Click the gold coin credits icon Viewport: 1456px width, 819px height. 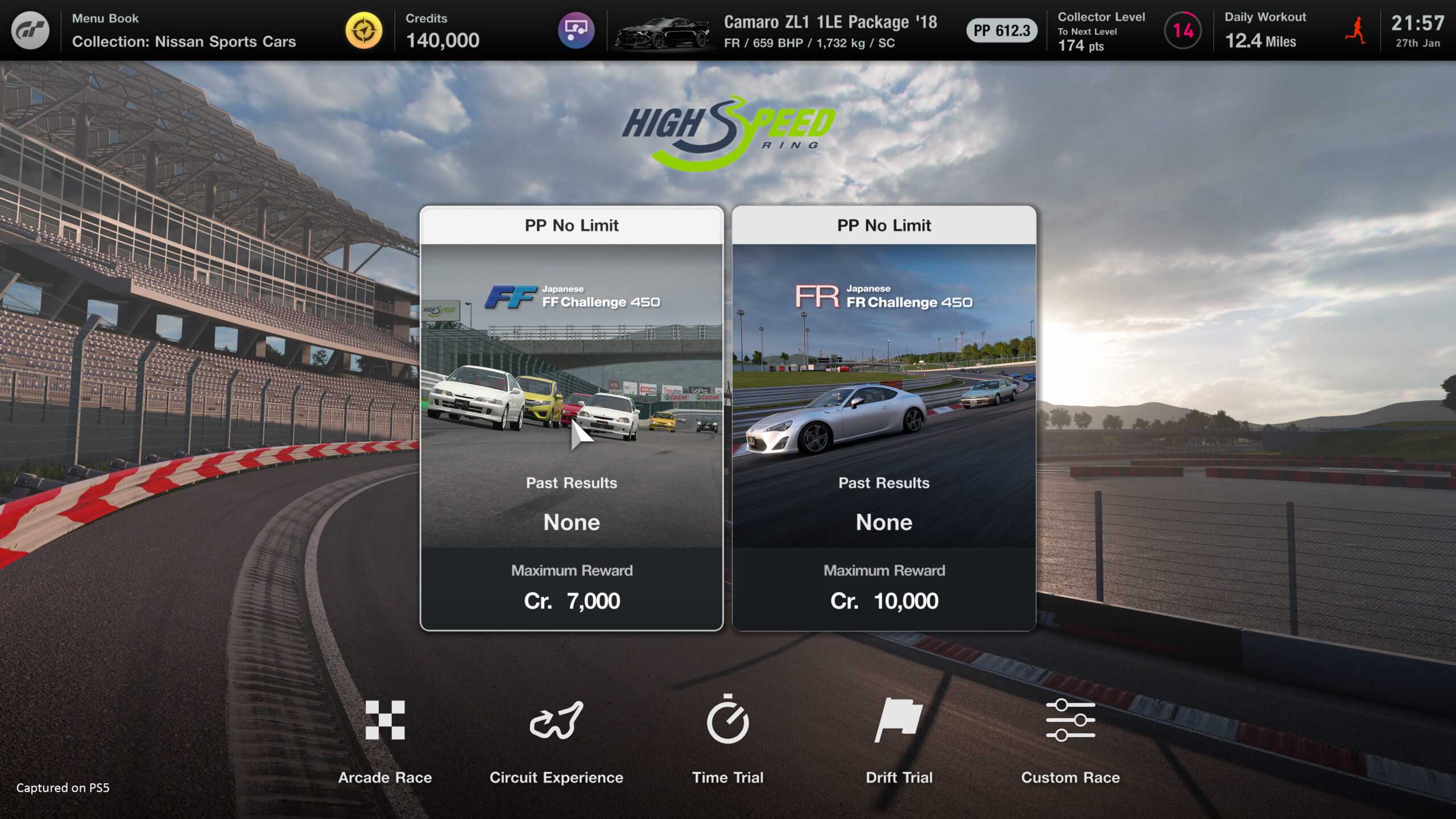tap(362, 29)
